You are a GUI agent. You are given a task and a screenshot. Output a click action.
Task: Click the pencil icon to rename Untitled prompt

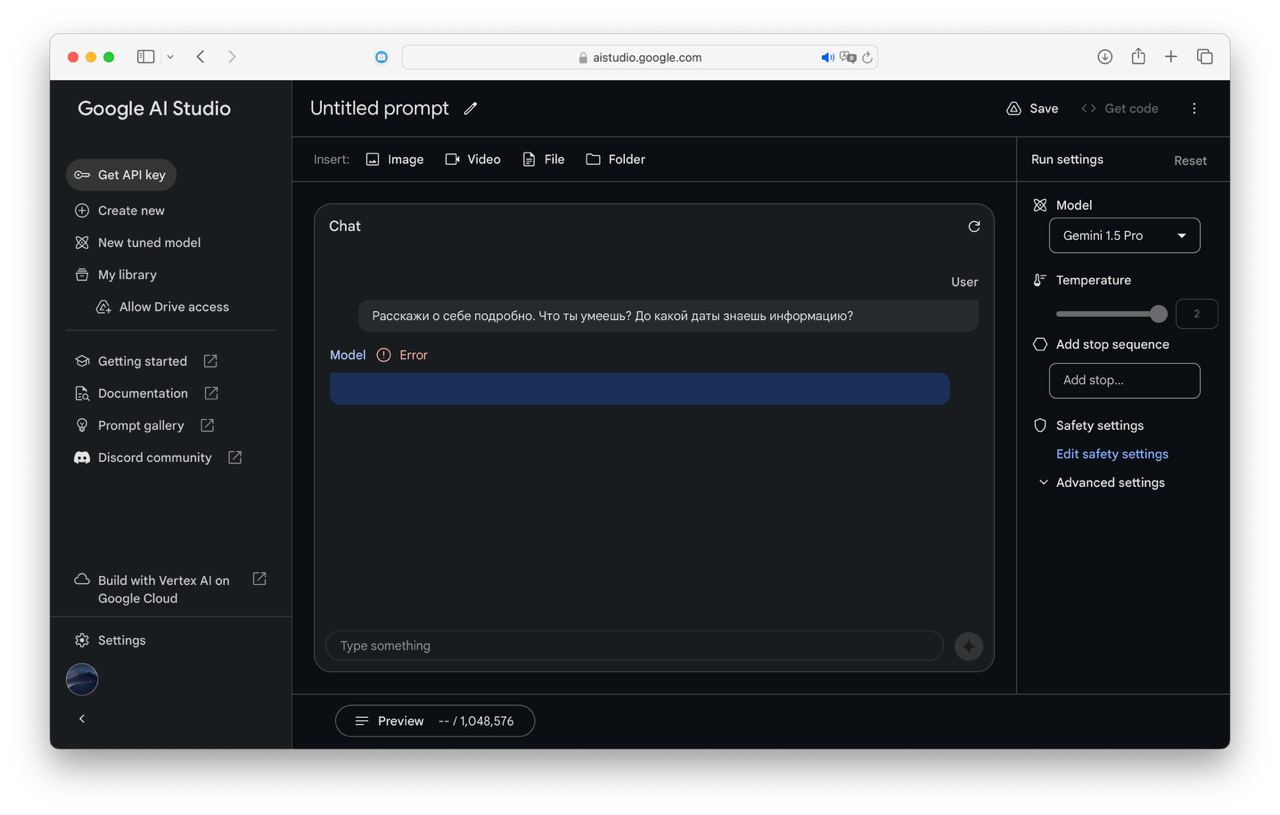click(x=470, y=108)
